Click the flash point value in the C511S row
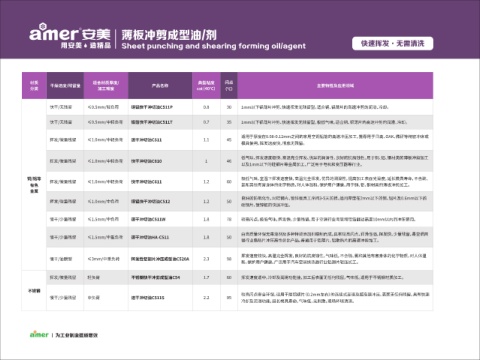The image size is (480, 360). (229, 298)
